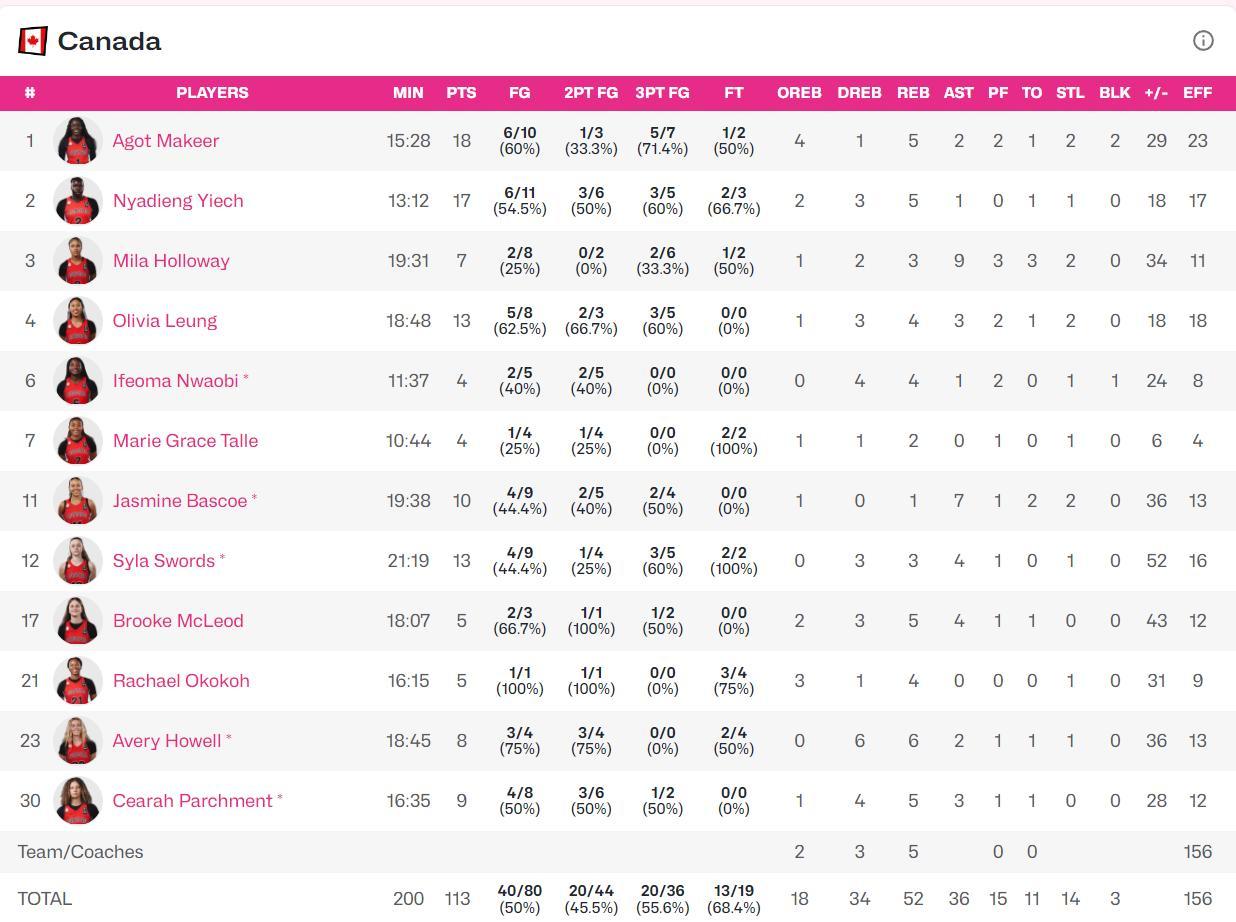This screenshot has height=922, width=1236.
Task: Click Mila Holloway's headshot photo
Action: (x=78, y=261)
